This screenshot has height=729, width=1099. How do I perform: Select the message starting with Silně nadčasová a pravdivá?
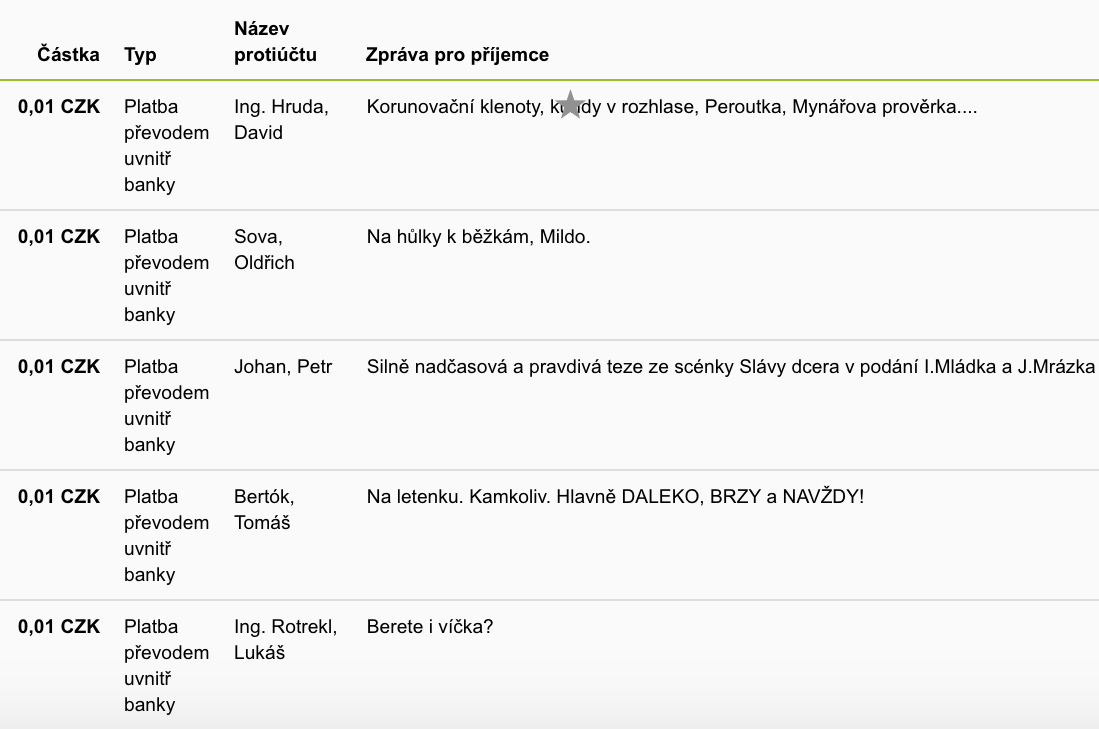[x=730, y=367]
